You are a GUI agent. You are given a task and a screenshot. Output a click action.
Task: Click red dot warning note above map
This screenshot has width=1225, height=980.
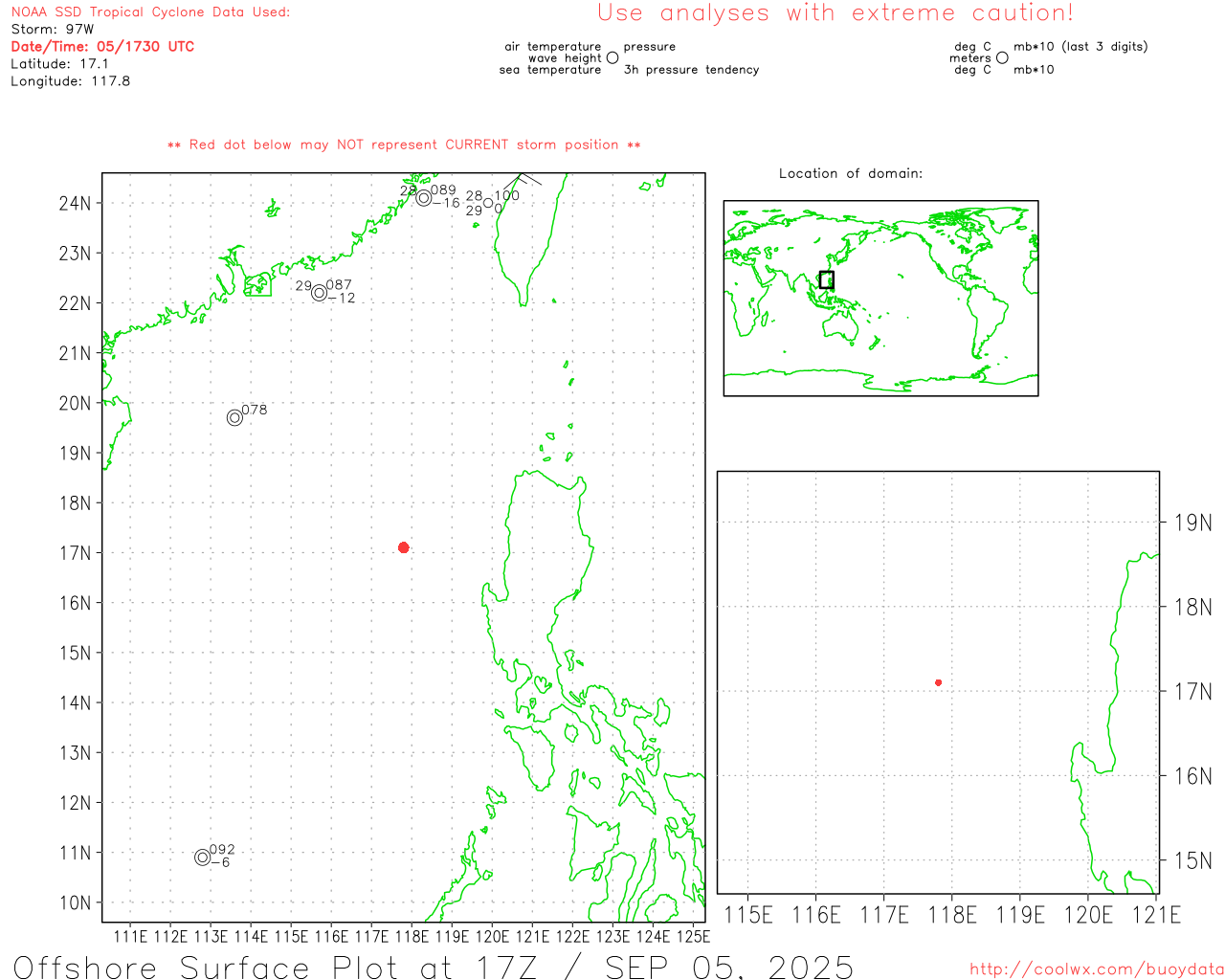click(404, 145)
